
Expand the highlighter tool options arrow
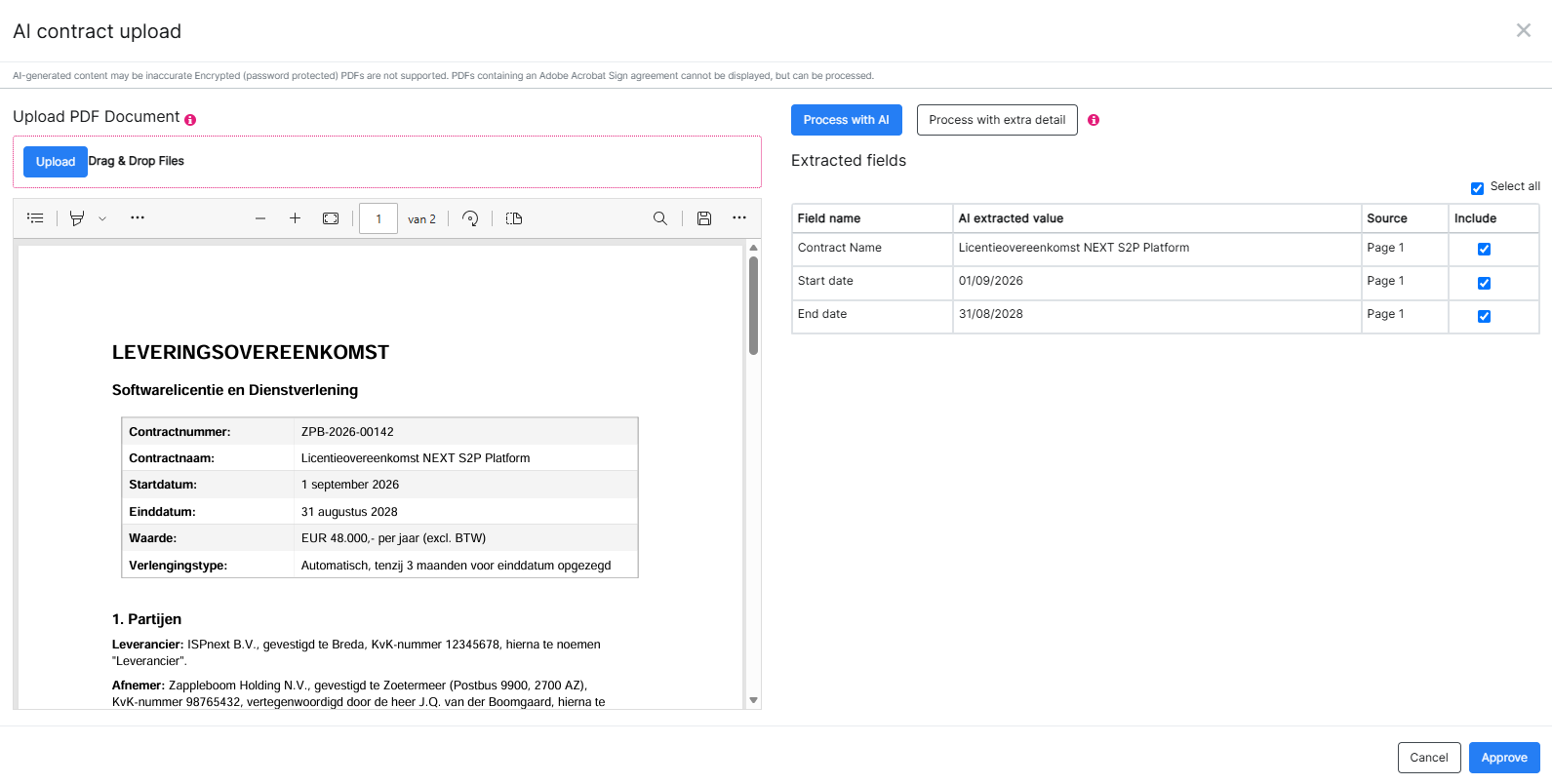tap(102, 218)
